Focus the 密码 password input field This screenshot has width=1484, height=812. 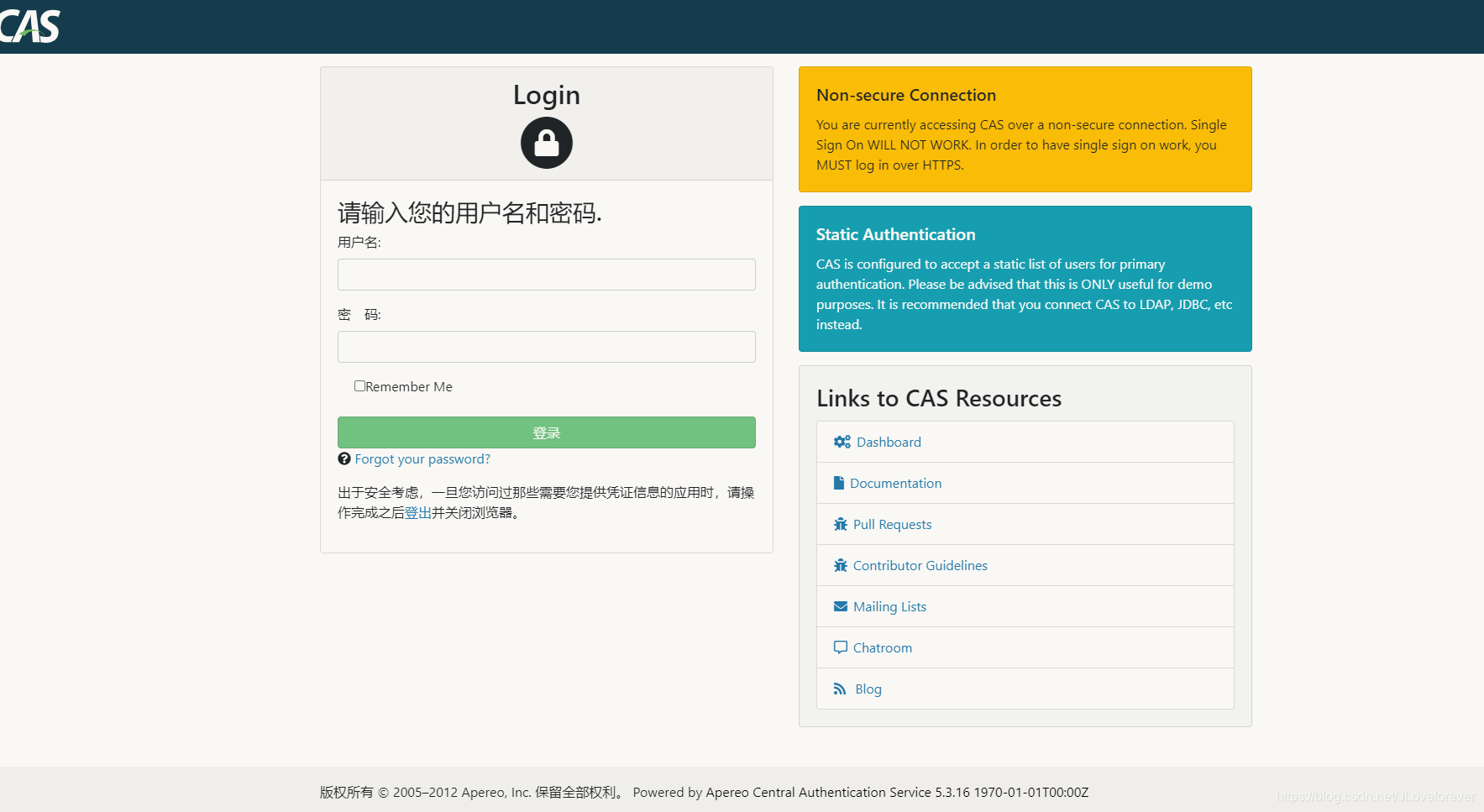(547, 347)
